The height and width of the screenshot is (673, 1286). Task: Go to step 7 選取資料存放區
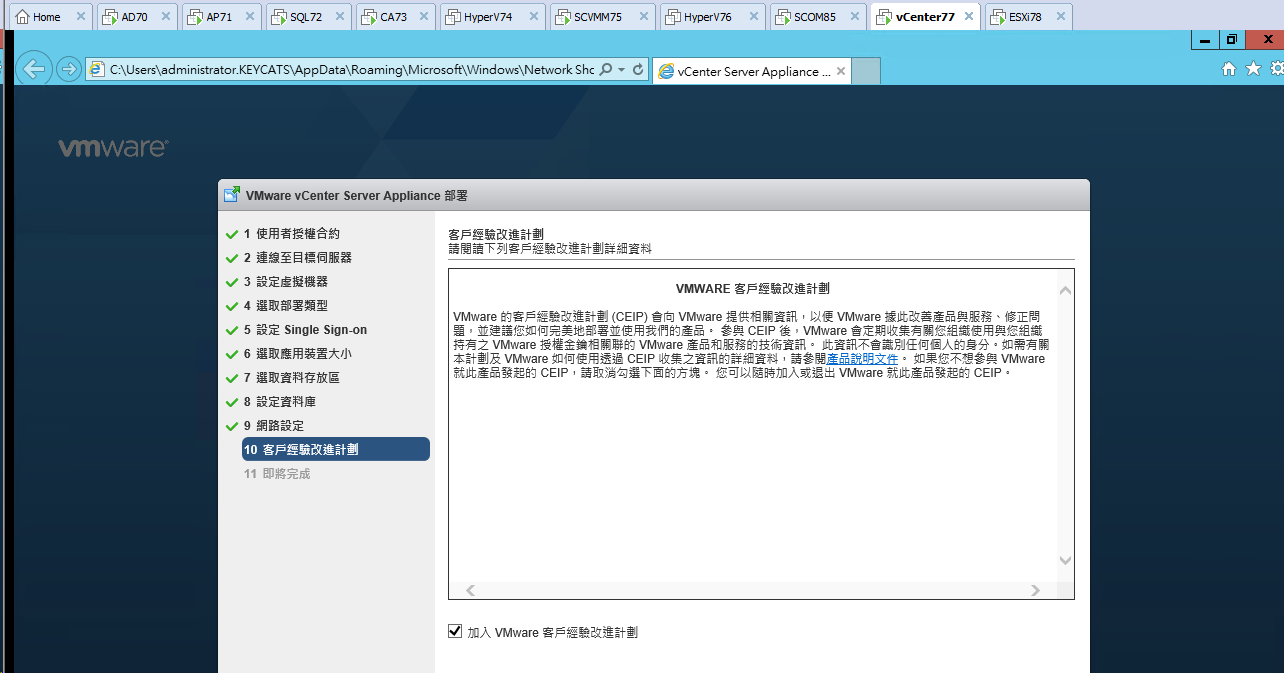coord(291,378)
